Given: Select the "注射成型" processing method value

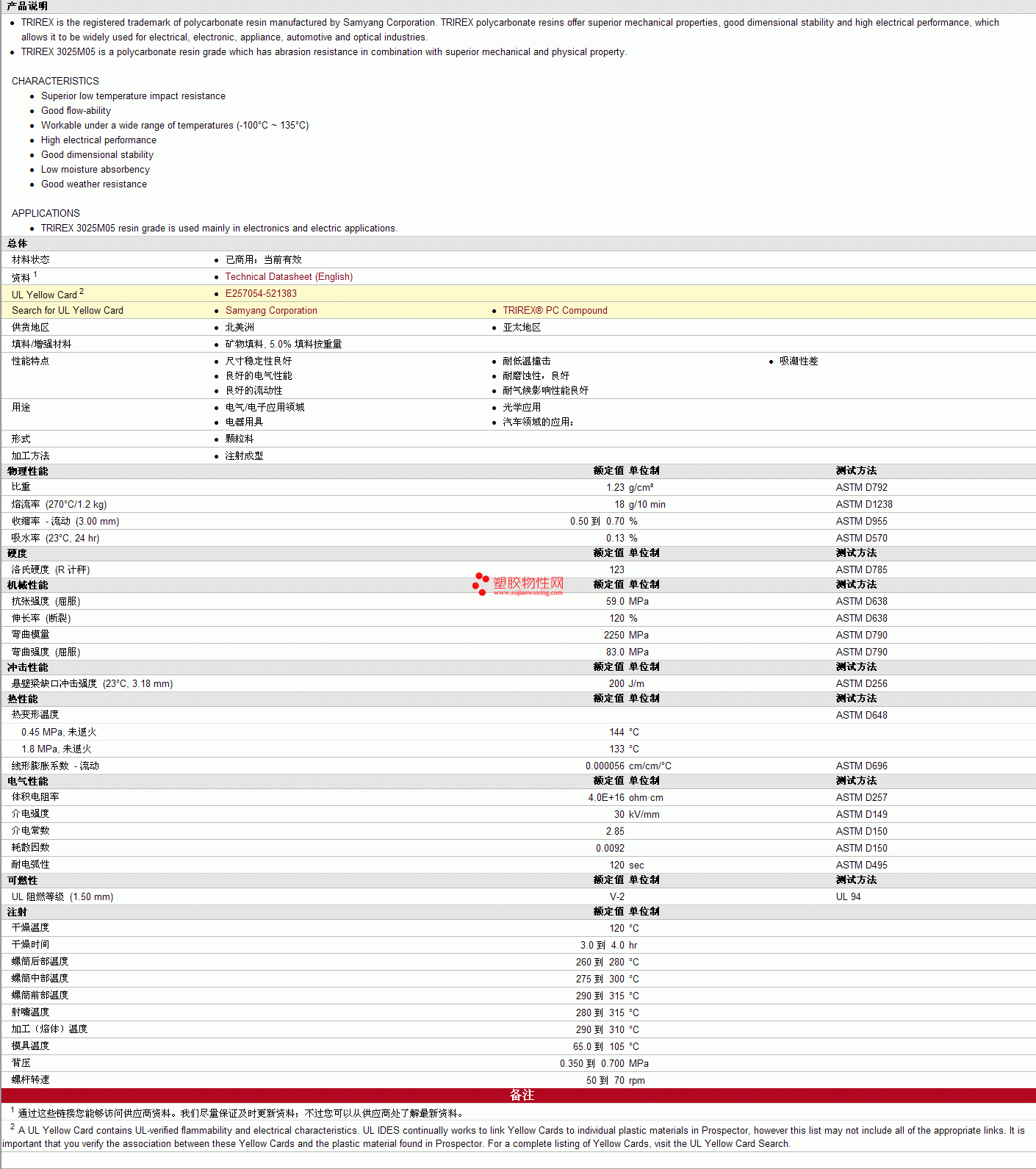Looking at the screenshot, I should (244, 456).
